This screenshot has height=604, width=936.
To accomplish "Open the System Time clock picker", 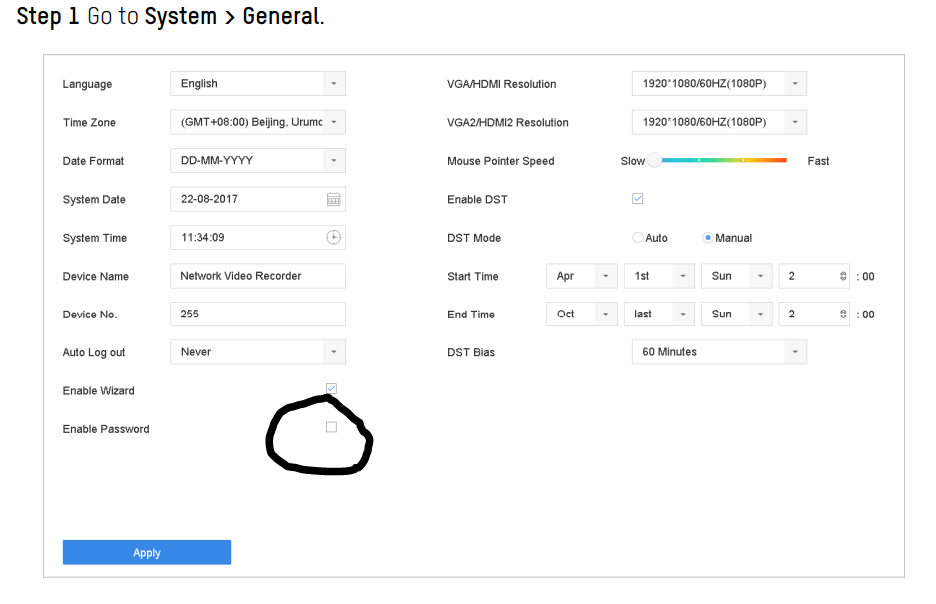I will 334,237.
